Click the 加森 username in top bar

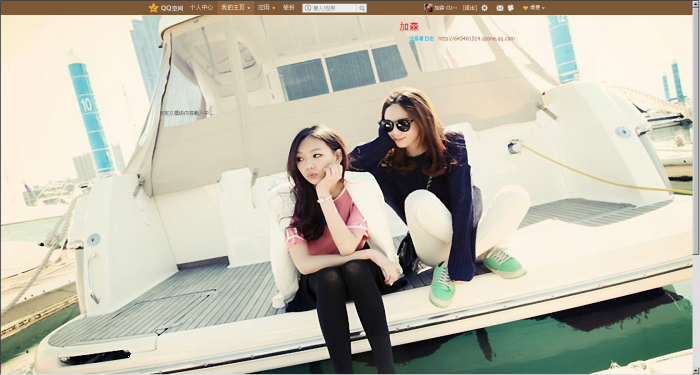pos(439,8)
